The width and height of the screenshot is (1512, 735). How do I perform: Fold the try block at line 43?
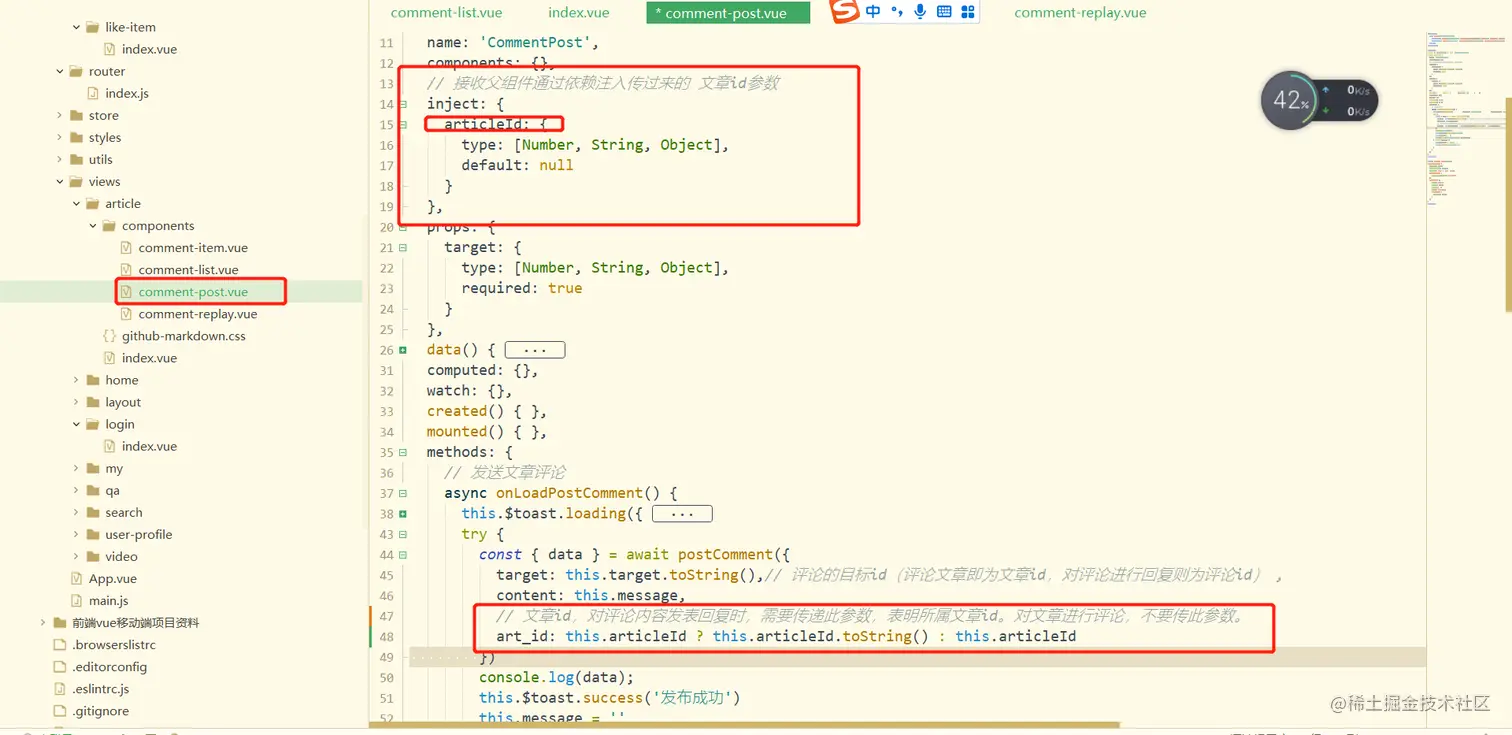403,534
